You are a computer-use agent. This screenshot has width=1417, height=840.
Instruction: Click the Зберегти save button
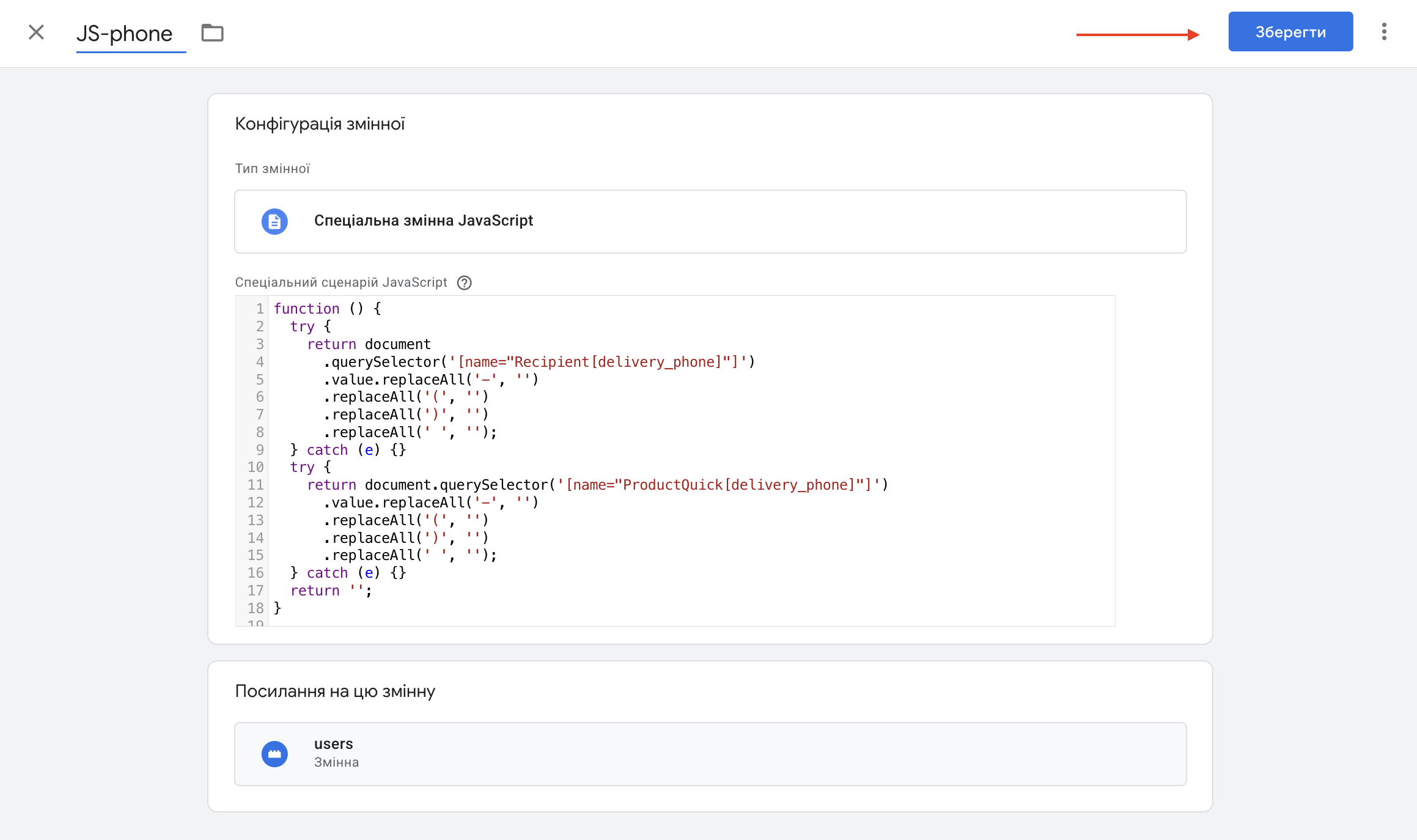(x=1290, y=32)
